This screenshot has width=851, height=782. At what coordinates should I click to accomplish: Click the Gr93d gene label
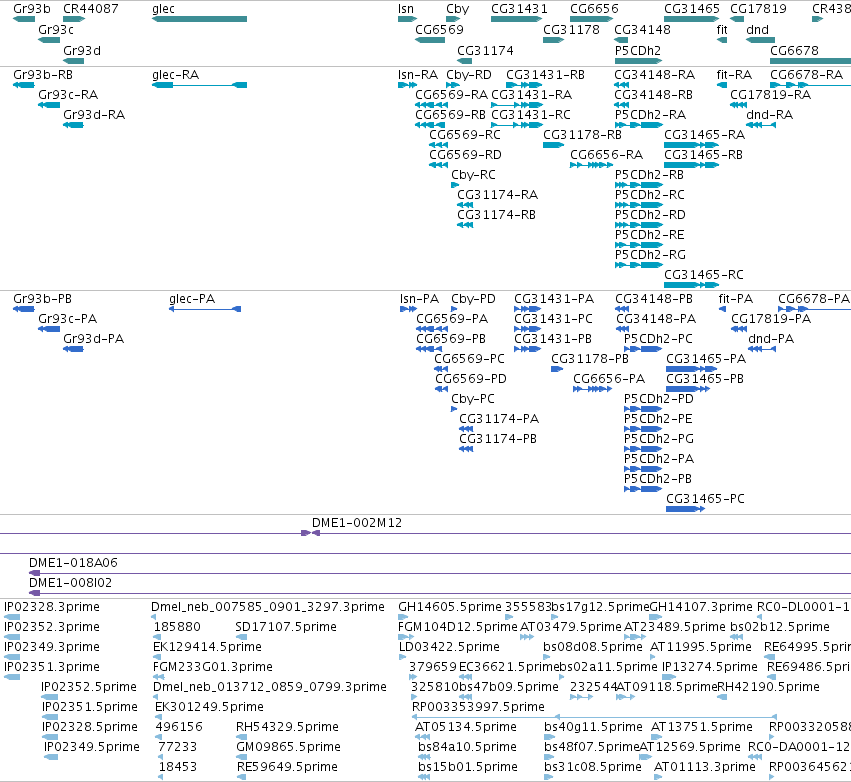click(82, 51)
